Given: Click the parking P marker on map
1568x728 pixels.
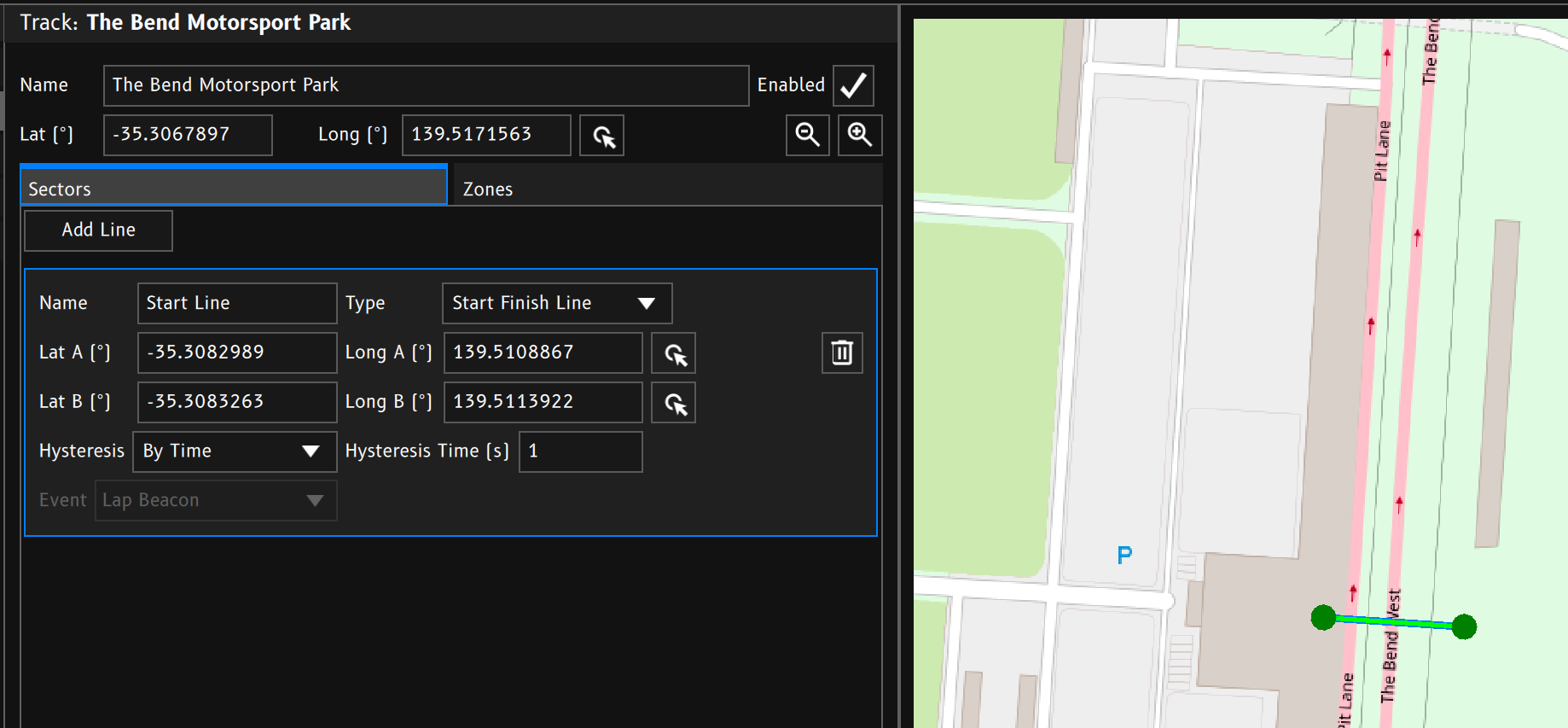Looking at the screenshot, I should pyautogui.click(x=1124, y=555).
